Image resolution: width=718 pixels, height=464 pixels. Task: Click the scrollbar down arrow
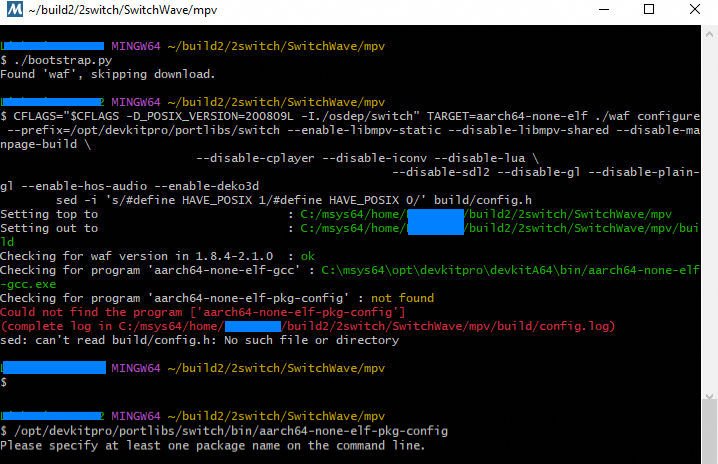click(x=709, y=397)
